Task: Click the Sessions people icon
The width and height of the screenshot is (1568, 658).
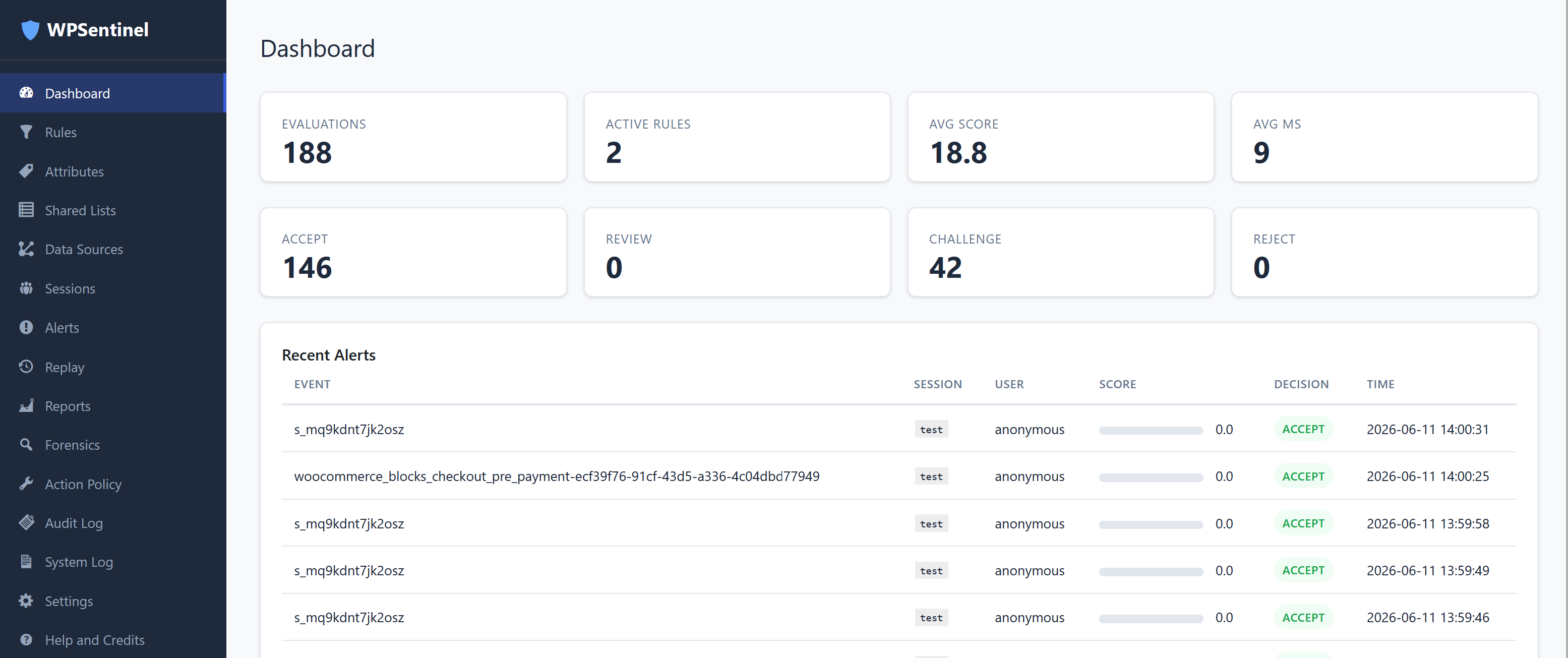Action: point(26,288)
